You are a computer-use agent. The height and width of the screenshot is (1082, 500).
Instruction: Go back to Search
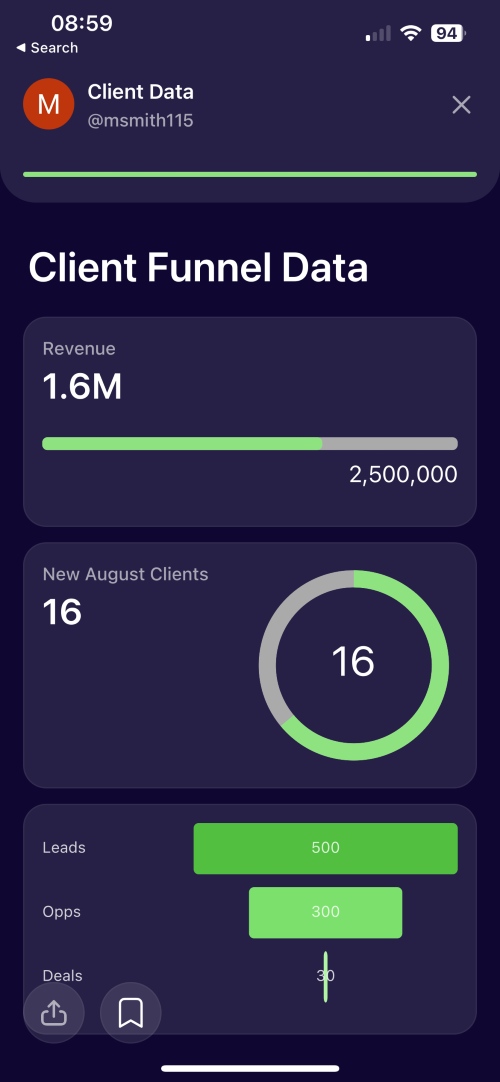click(x=47, y=48)
